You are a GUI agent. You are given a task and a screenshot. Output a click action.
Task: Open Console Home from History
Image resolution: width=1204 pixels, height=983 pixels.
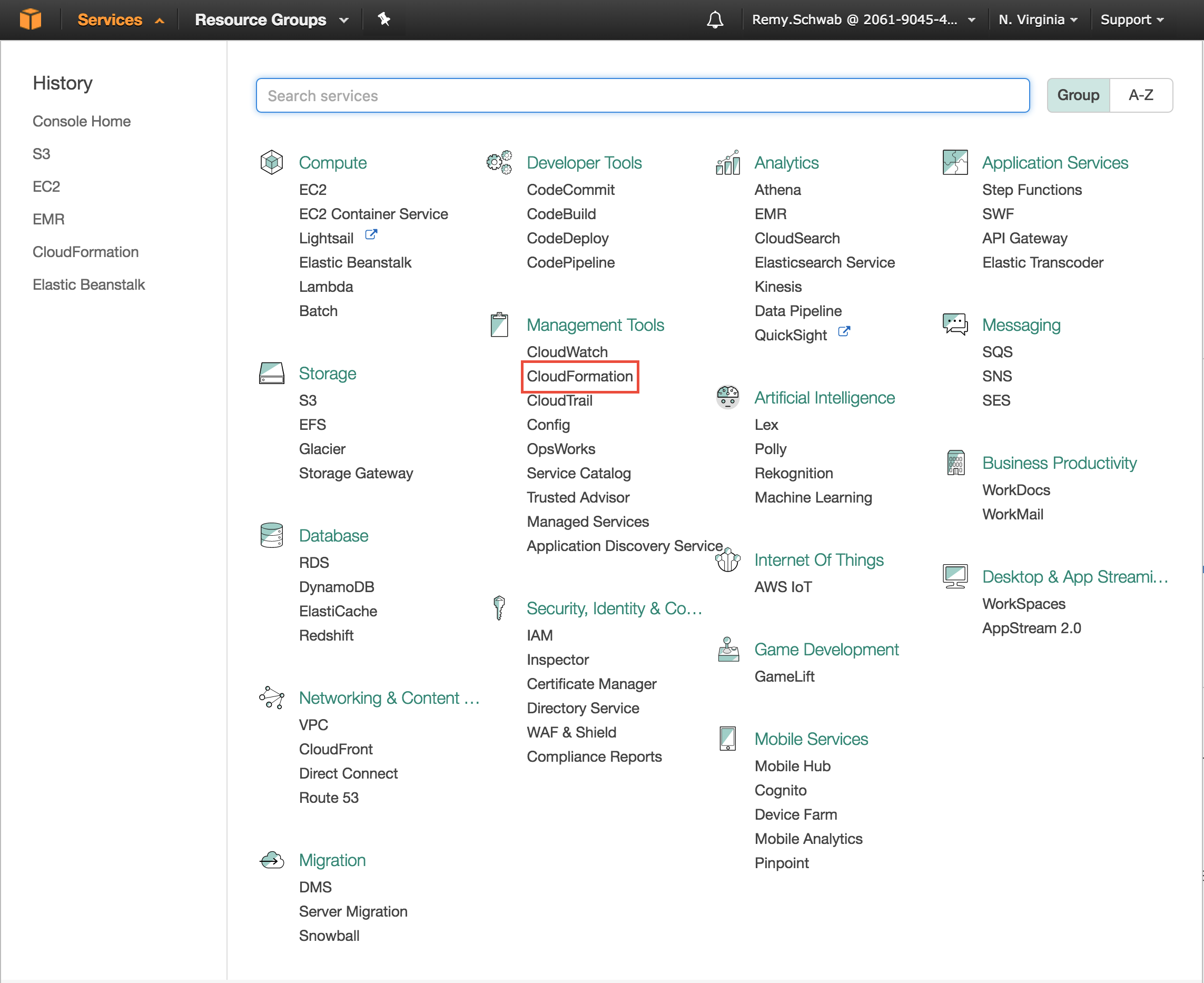82,121
